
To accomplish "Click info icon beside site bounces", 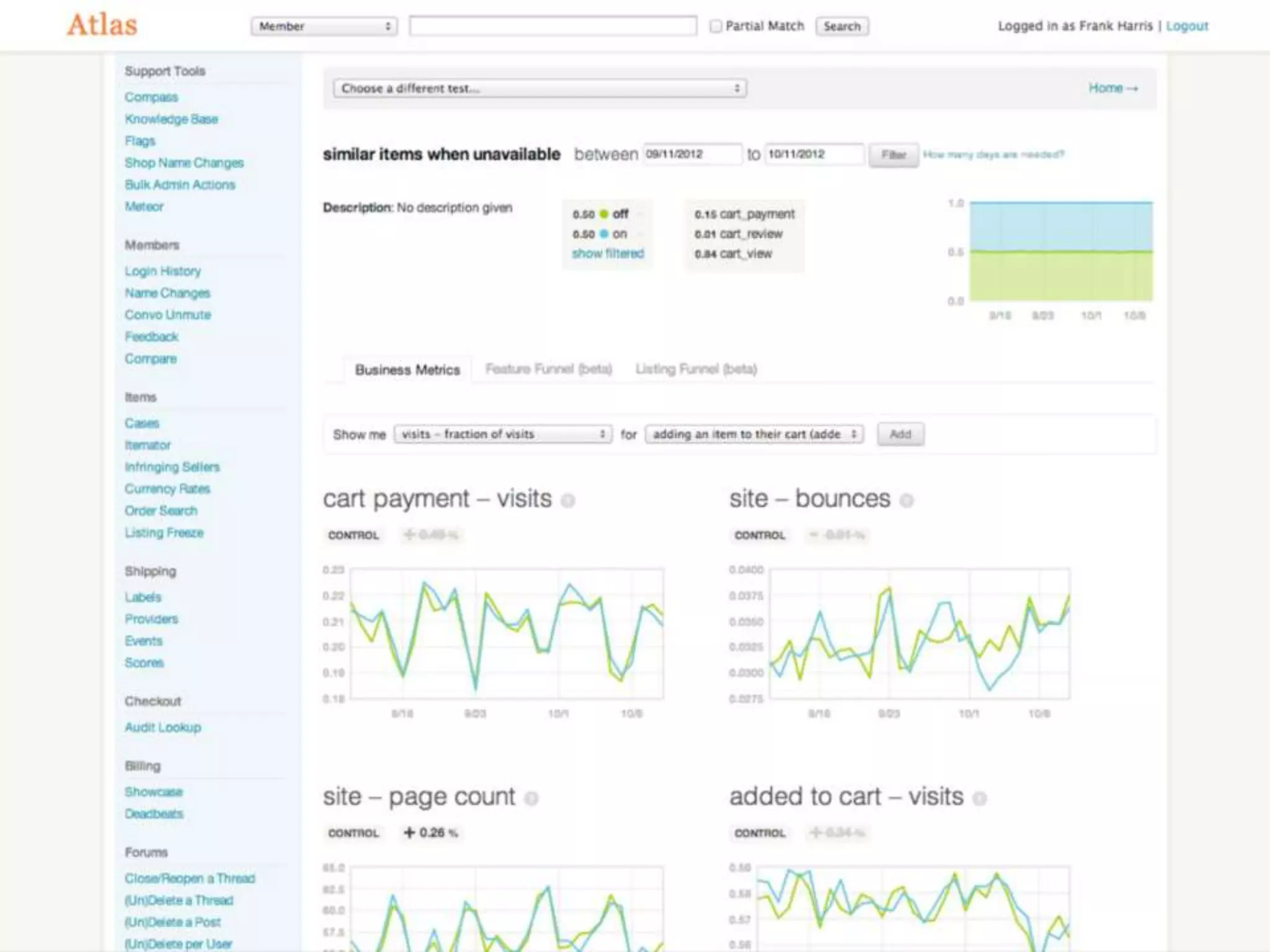I will (x=906, y=500).
